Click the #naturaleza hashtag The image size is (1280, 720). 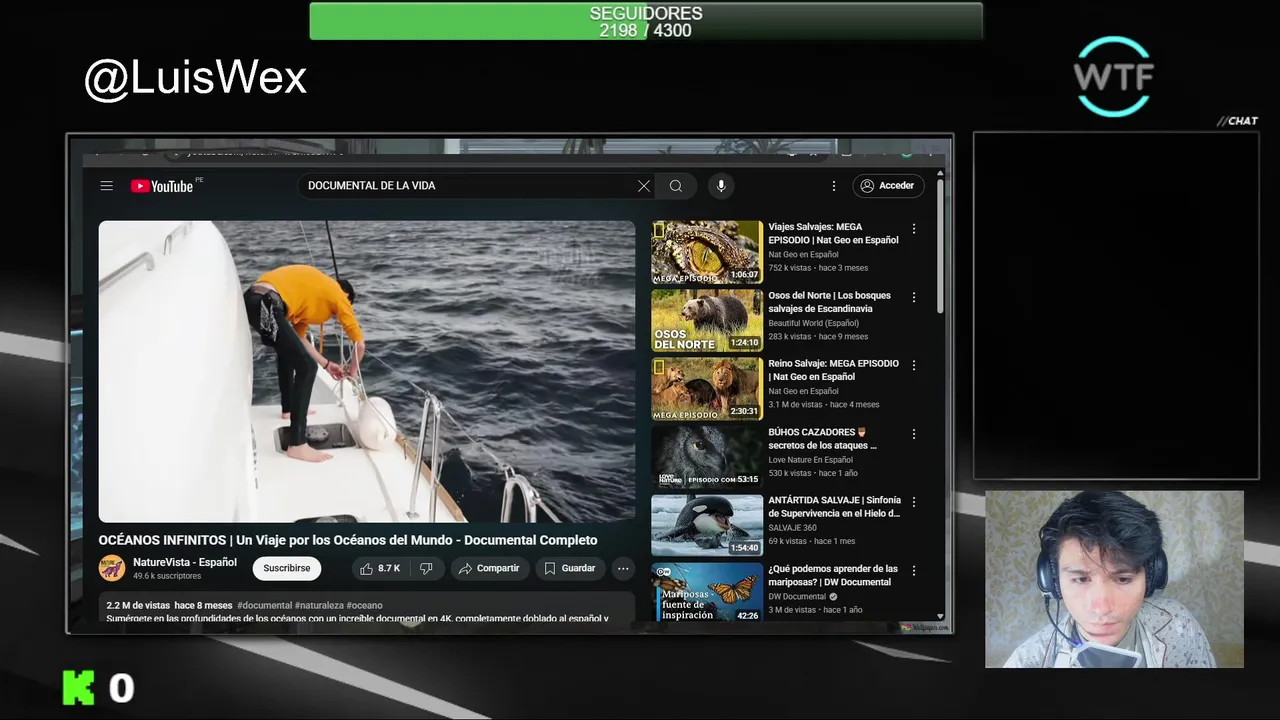[x=319, y=606]
